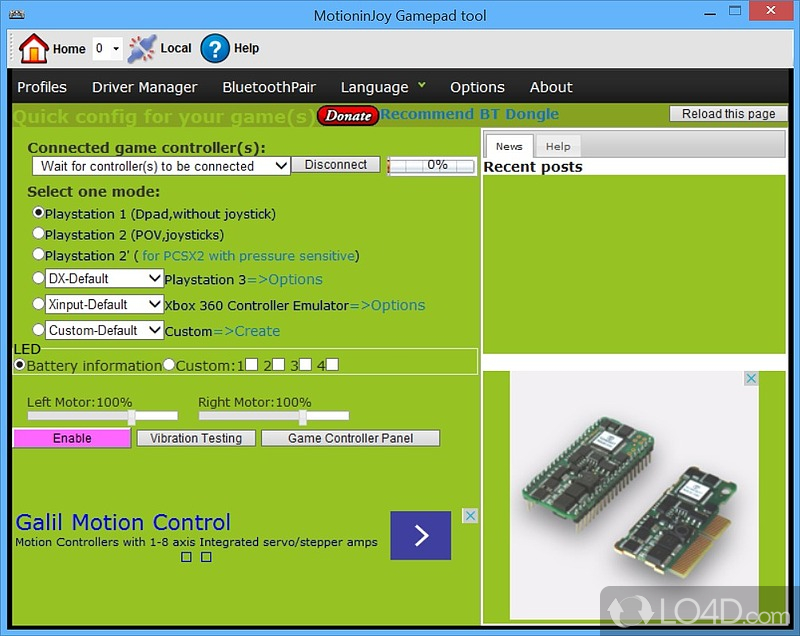Open the toolbar number dropdown showing 0
The width and height of the screenshot is (800, 636).
point(107,48)
